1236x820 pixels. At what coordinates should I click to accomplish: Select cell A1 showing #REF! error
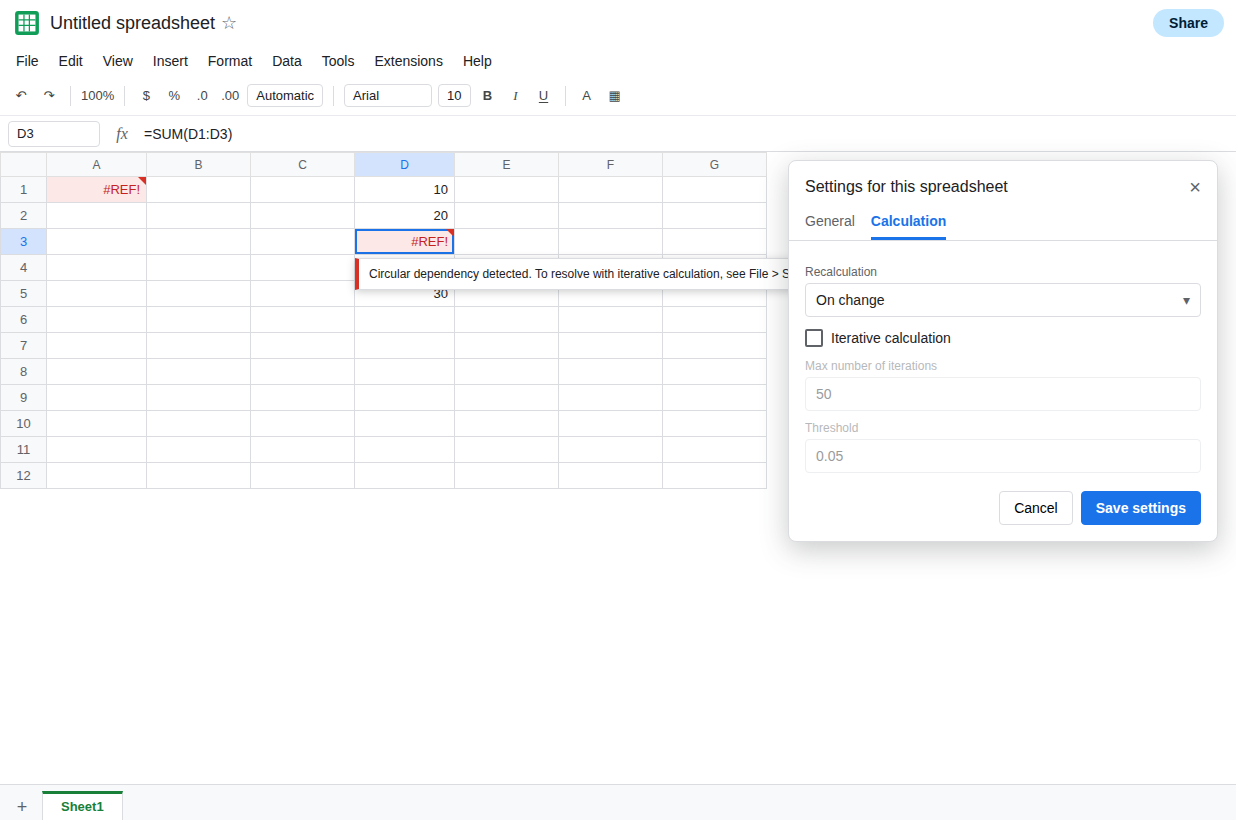(97, 190)
